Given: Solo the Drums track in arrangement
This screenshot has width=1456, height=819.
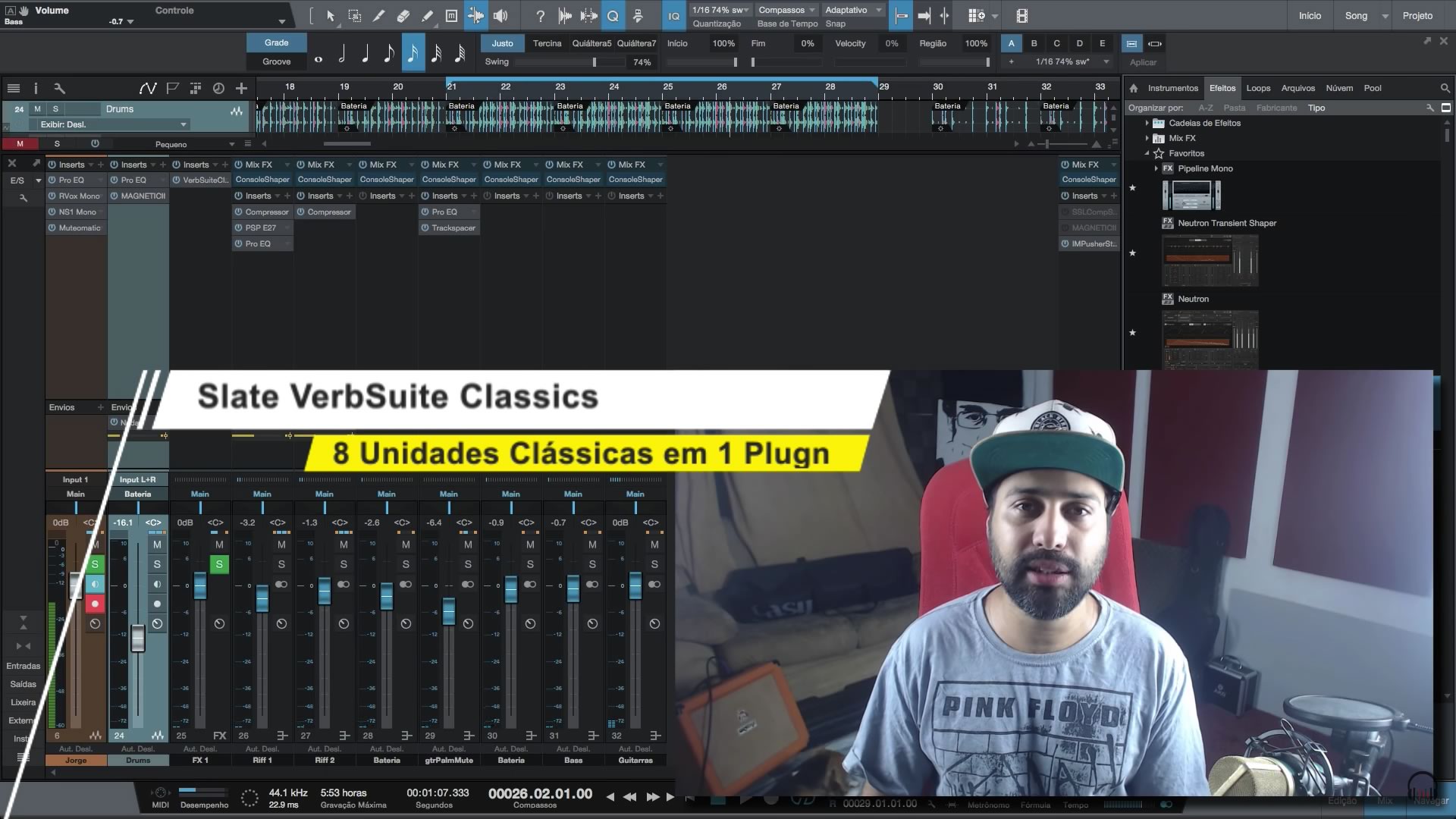Looking at the screenshot, I should pos(55,109).
